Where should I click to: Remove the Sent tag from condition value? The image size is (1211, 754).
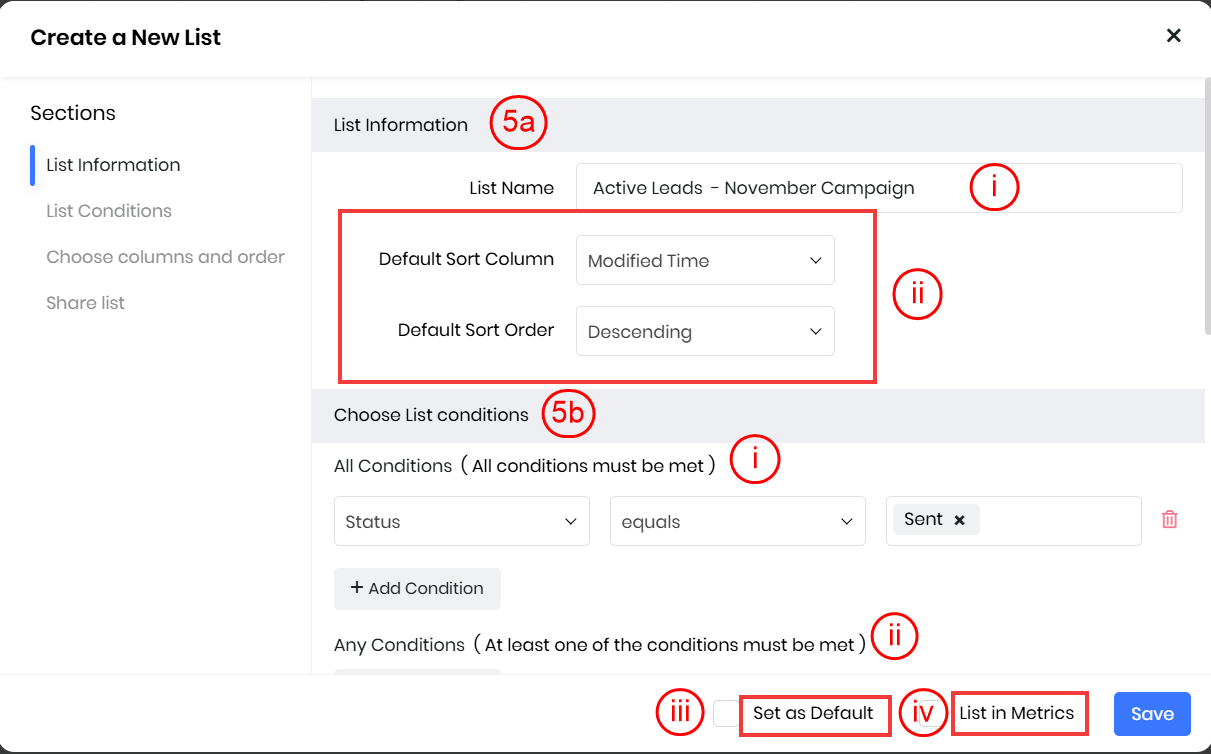coord(959,520)
